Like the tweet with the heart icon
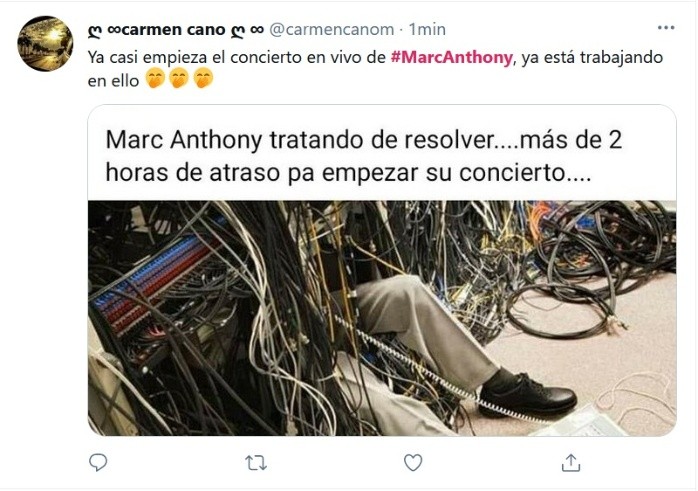The image size is (698, 491). click(x=413, y=463)
